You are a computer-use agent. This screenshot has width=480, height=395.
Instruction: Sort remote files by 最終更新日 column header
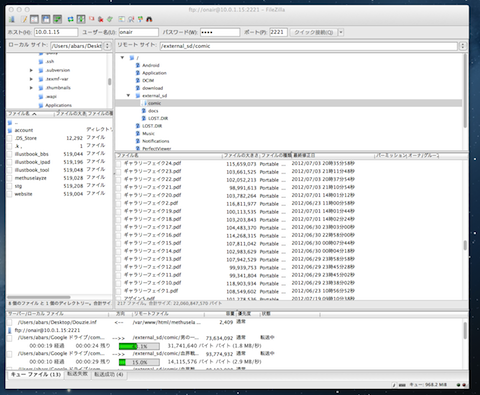point(332,155)
